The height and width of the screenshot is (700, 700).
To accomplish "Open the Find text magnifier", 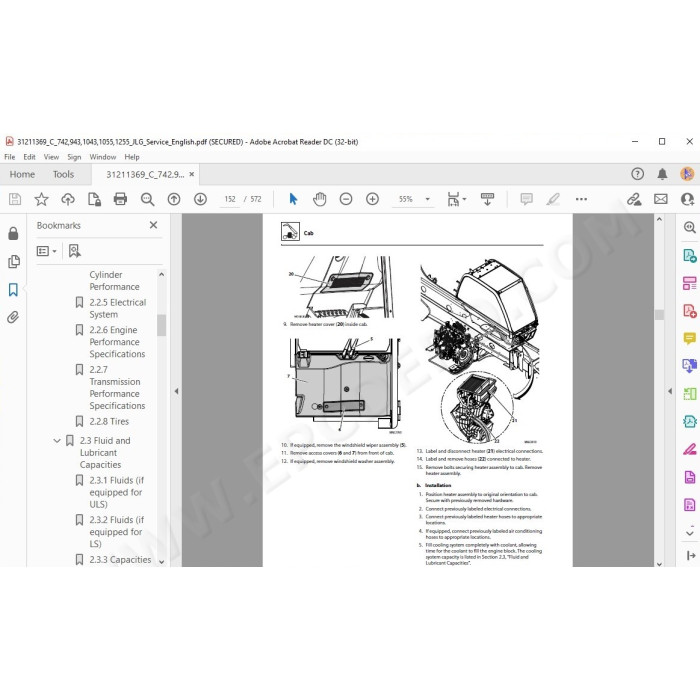I will pyautogui.click(x=147, y=199).
